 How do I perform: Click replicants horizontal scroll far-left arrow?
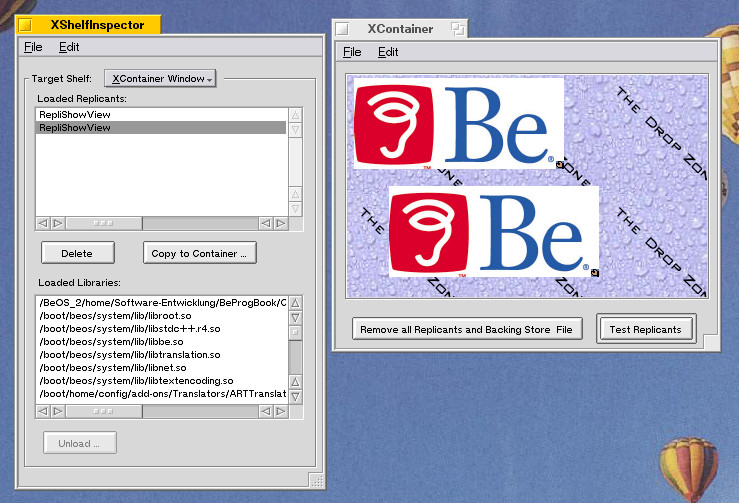point(43,223)
